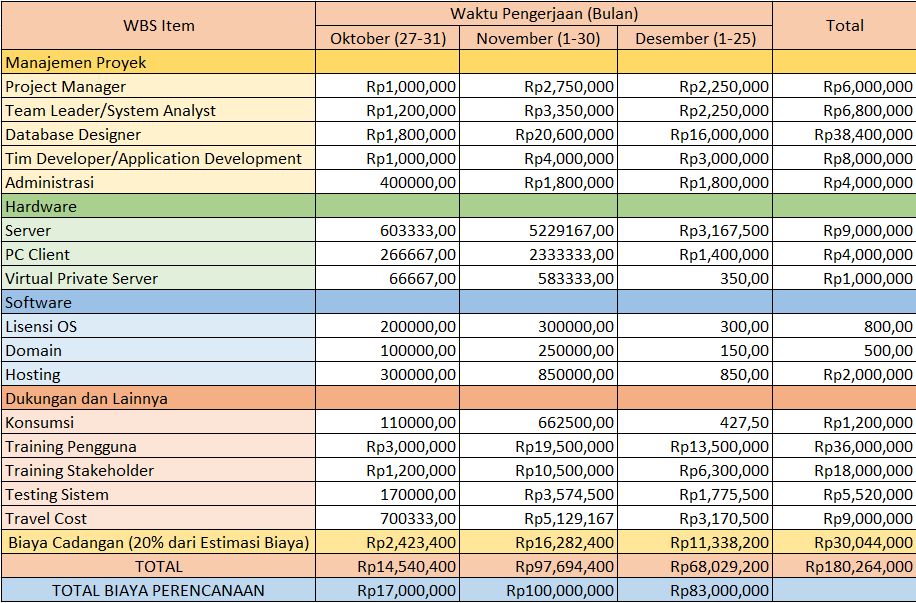Select the PC Client label
The image size is (916, 603).
coord(158,254)
